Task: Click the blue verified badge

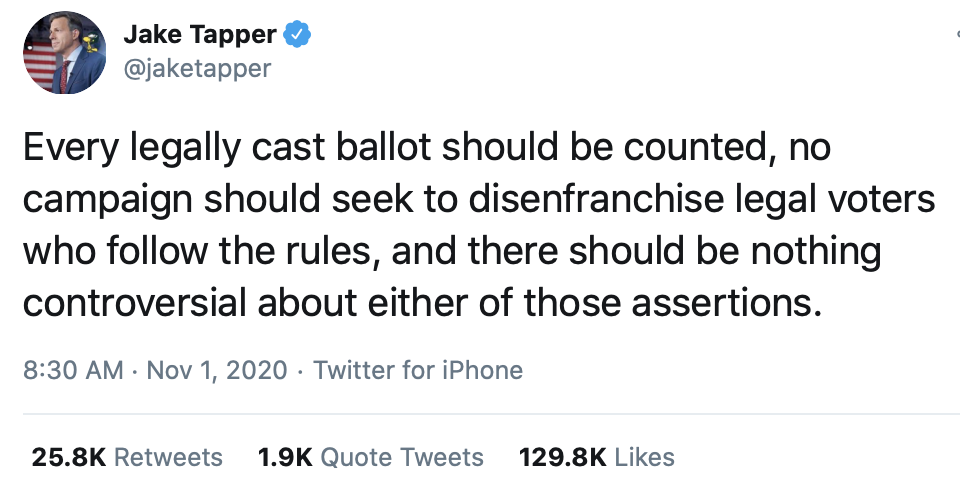Action: 297,34
